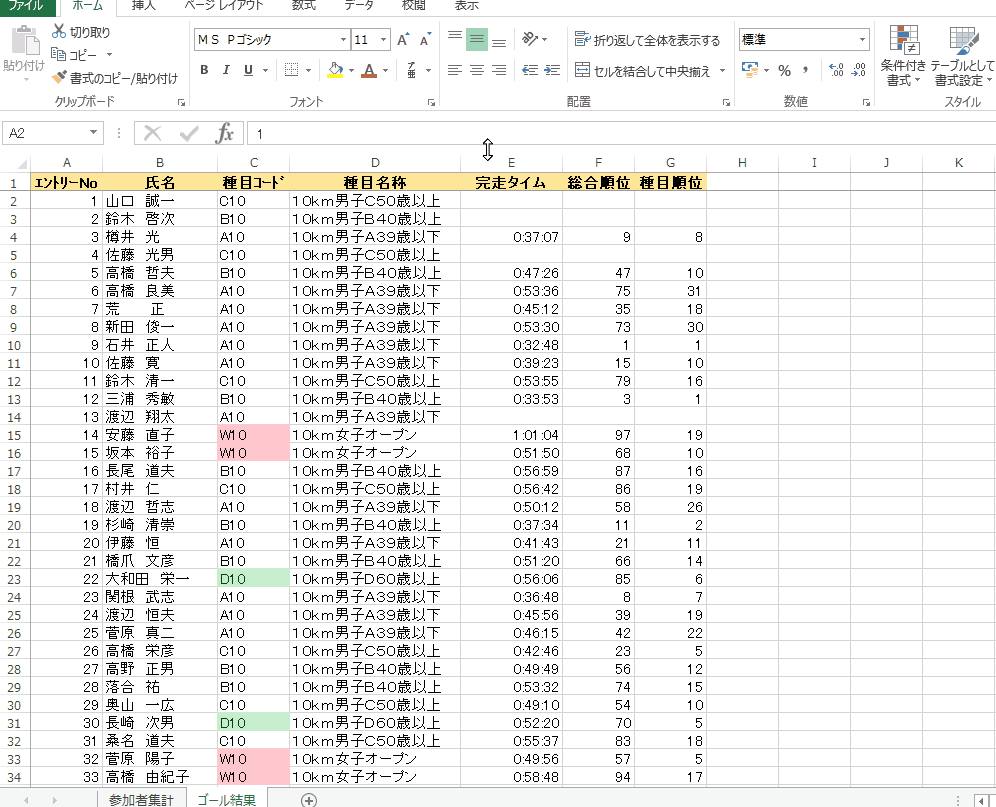Click the percent style icon
This screenshot has height=807, width=996.
pyautogui.click(x=785, y=70)
